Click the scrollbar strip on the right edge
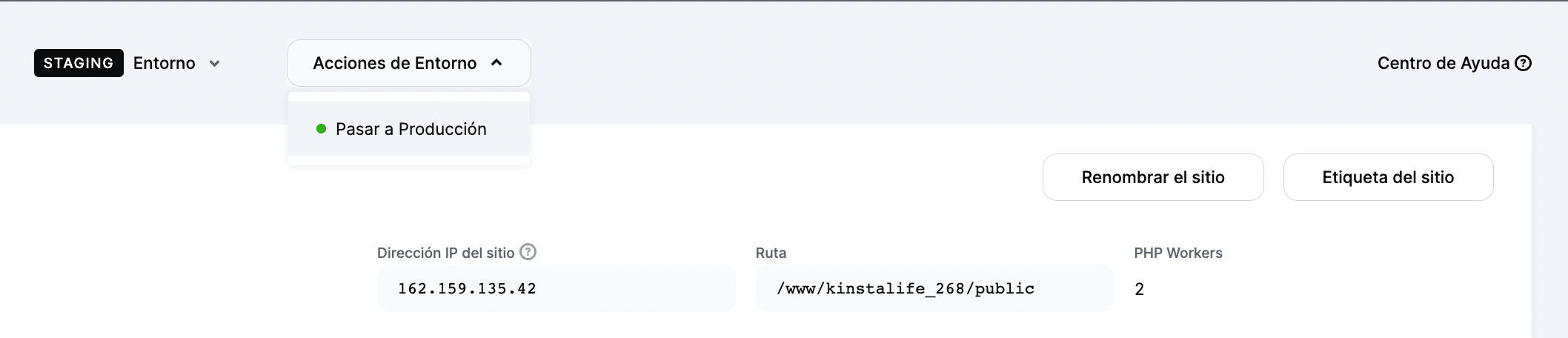 tap(1549, 230)
